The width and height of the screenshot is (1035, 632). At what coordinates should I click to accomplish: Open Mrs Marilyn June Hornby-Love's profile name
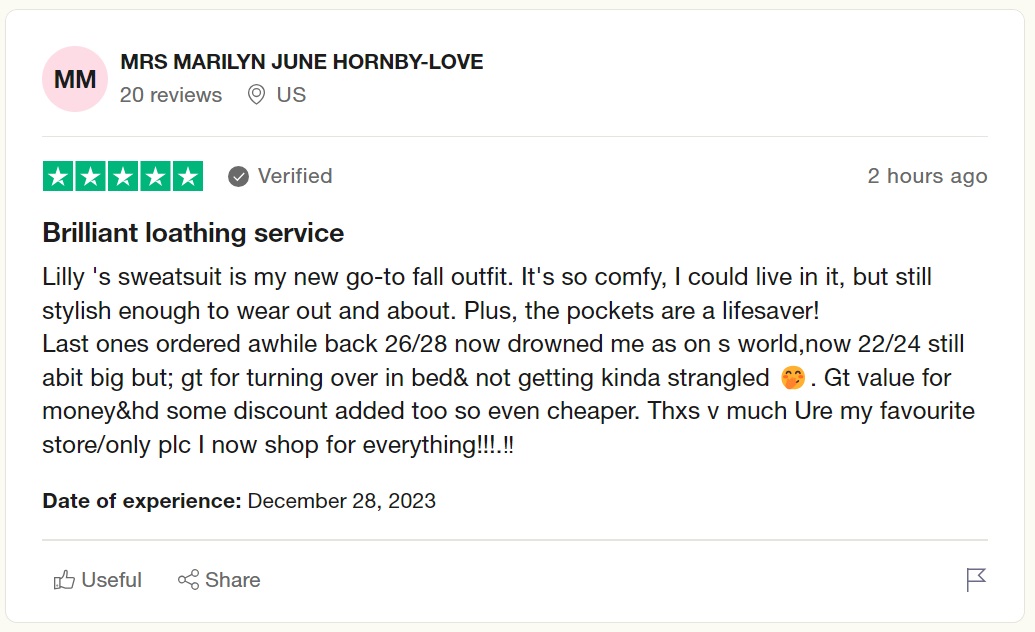[x=301, y=62]
